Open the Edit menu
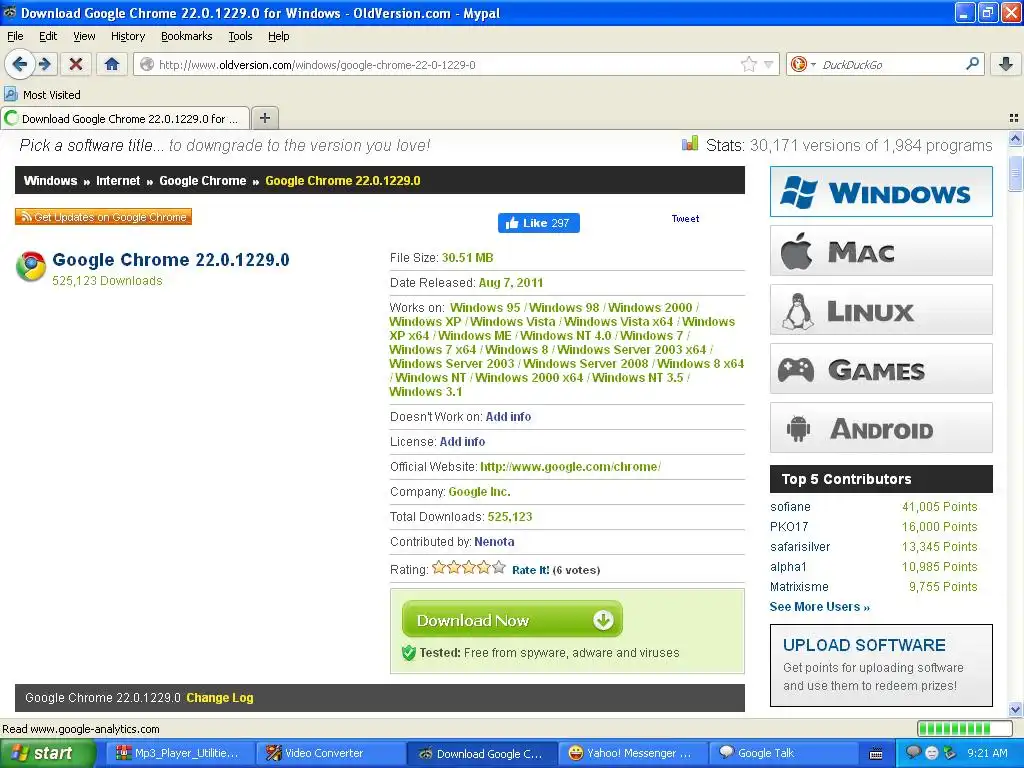This screenshot has height=768, width=1024. tap(48, 36)
